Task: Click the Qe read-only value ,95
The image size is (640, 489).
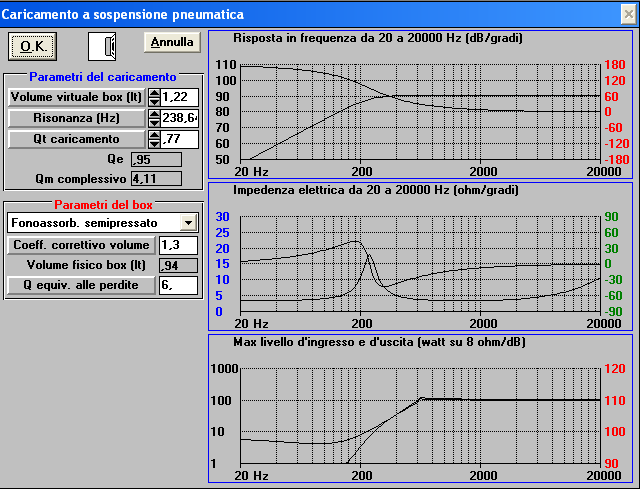Action: pos(156,160)
